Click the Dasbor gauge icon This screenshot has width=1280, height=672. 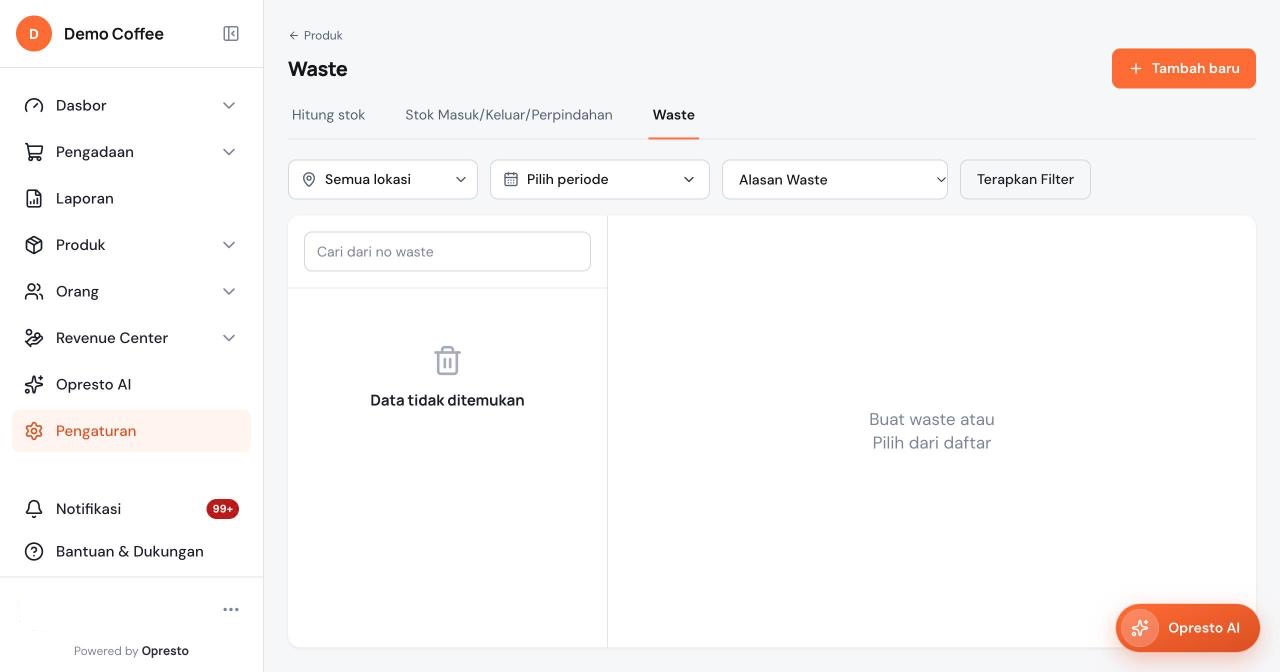click(34, 106)
